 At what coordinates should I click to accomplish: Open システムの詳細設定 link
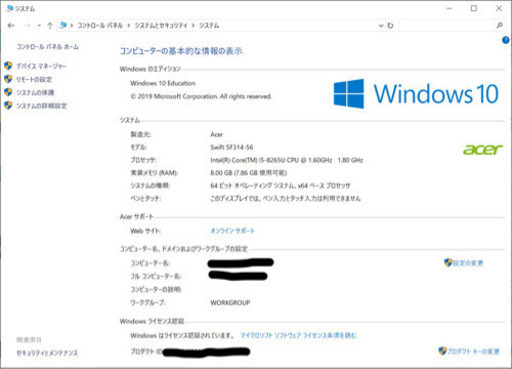click(x=42, y=106)
